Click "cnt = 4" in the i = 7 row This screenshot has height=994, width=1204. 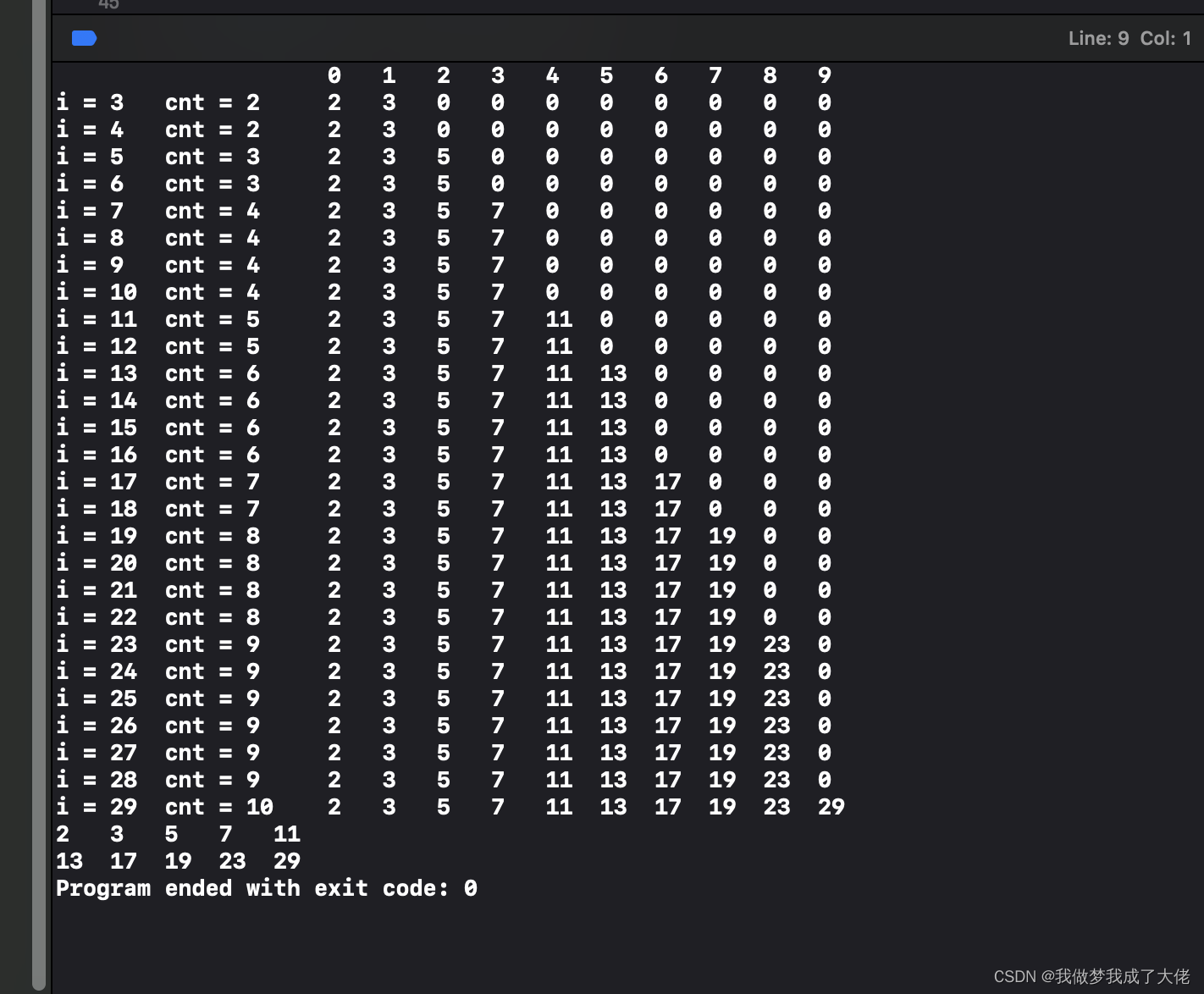point(213,211)
